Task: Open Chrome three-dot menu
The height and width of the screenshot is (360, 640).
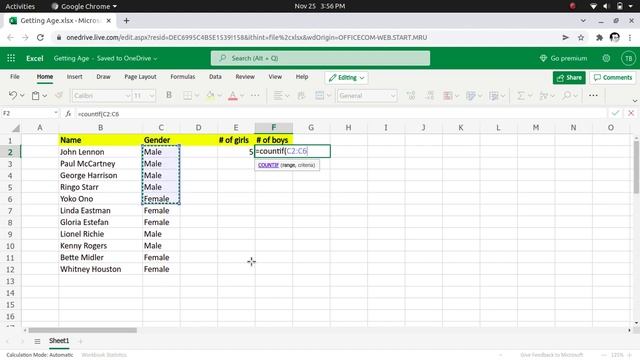Action: click(x=630, y=38)
